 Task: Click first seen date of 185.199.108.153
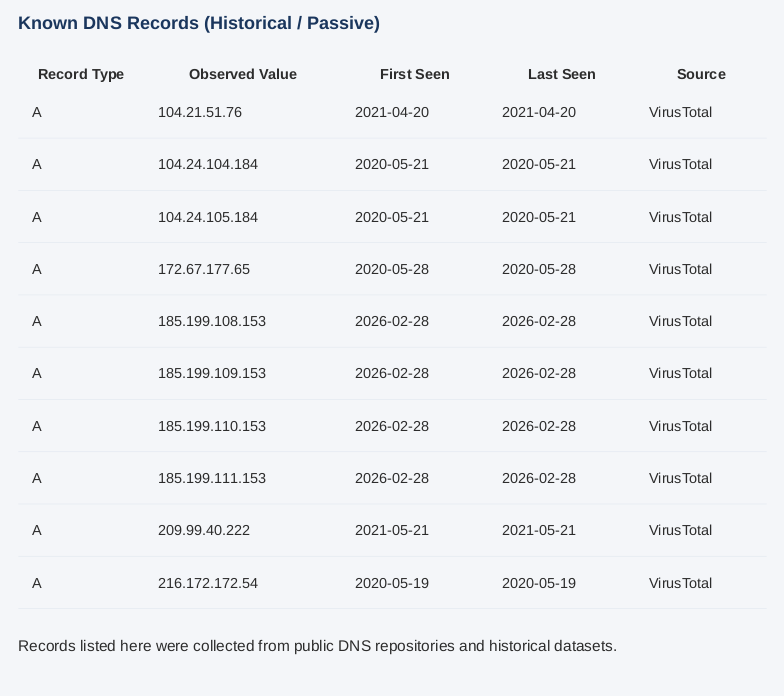pos(392,321)
